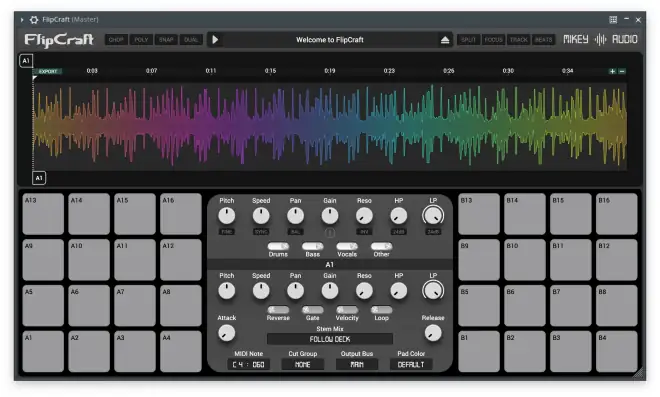Toggle the Velocity switch

[x=347, y=310]
